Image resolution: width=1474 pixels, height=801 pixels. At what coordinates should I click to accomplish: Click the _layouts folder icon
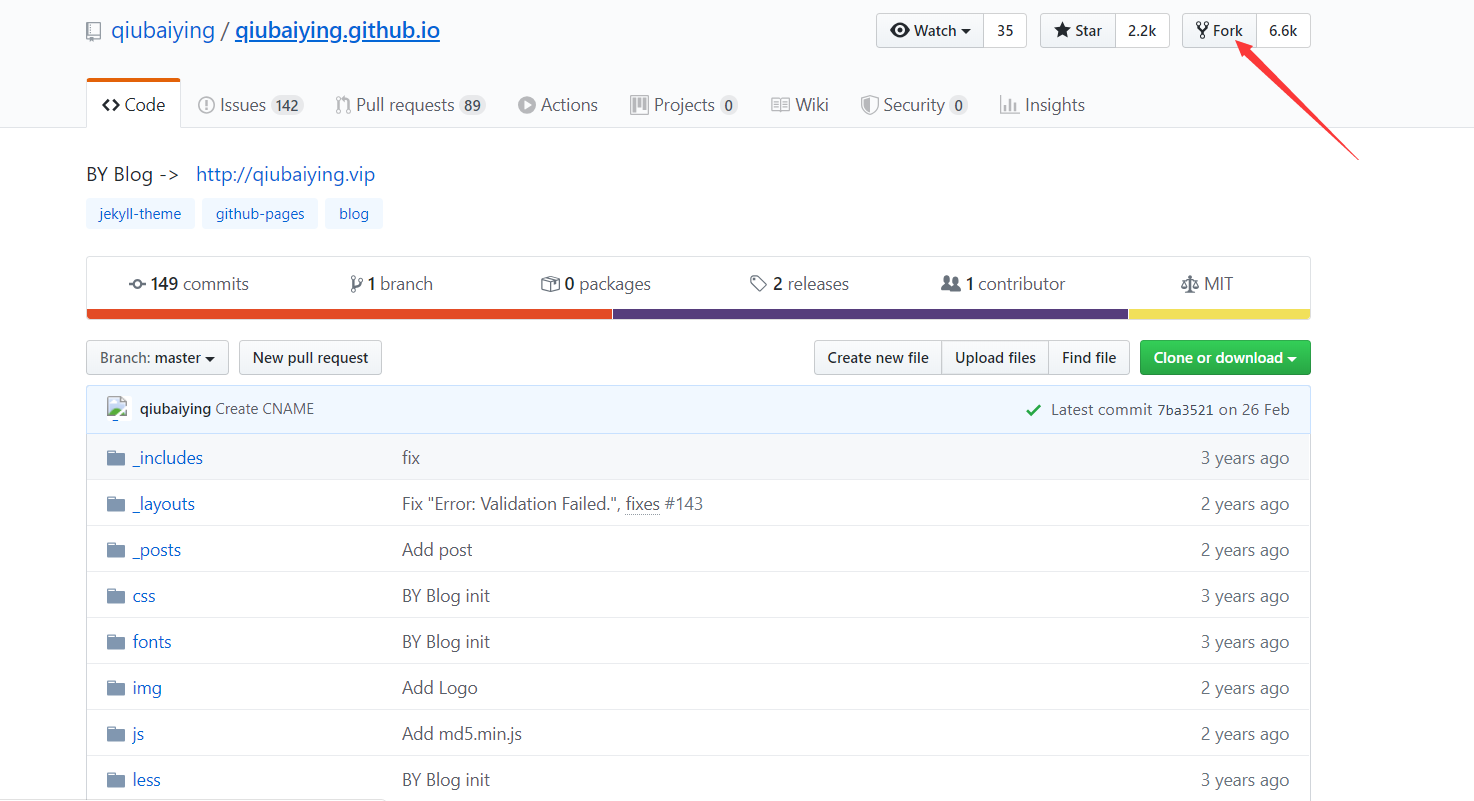pos(116,504)
